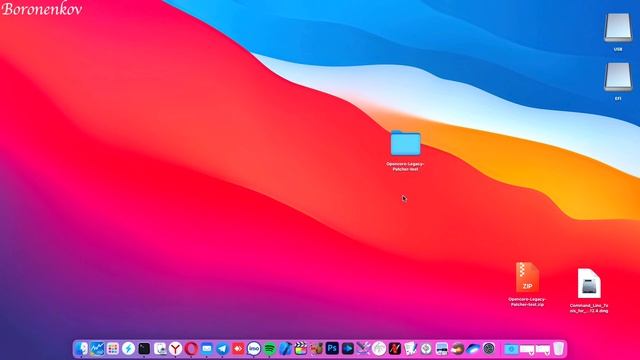Click the second minimized window beside Trash
Viewport: 640px width, 360px height.
pos(543,349)
